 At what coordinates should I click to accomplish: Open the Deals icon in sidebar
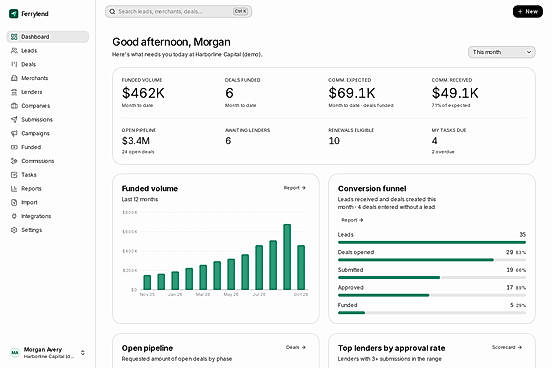coord(14,64)
